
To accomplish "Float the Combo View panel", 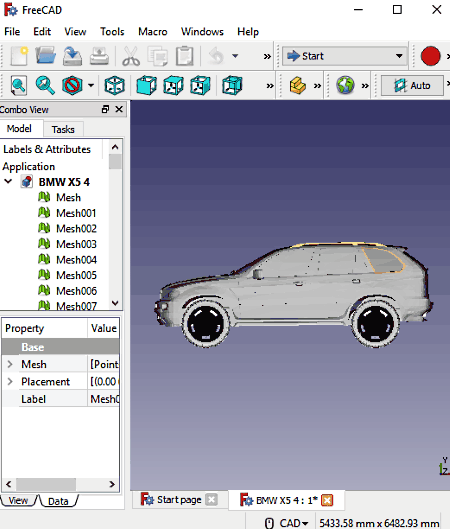I will pos(105,109).
